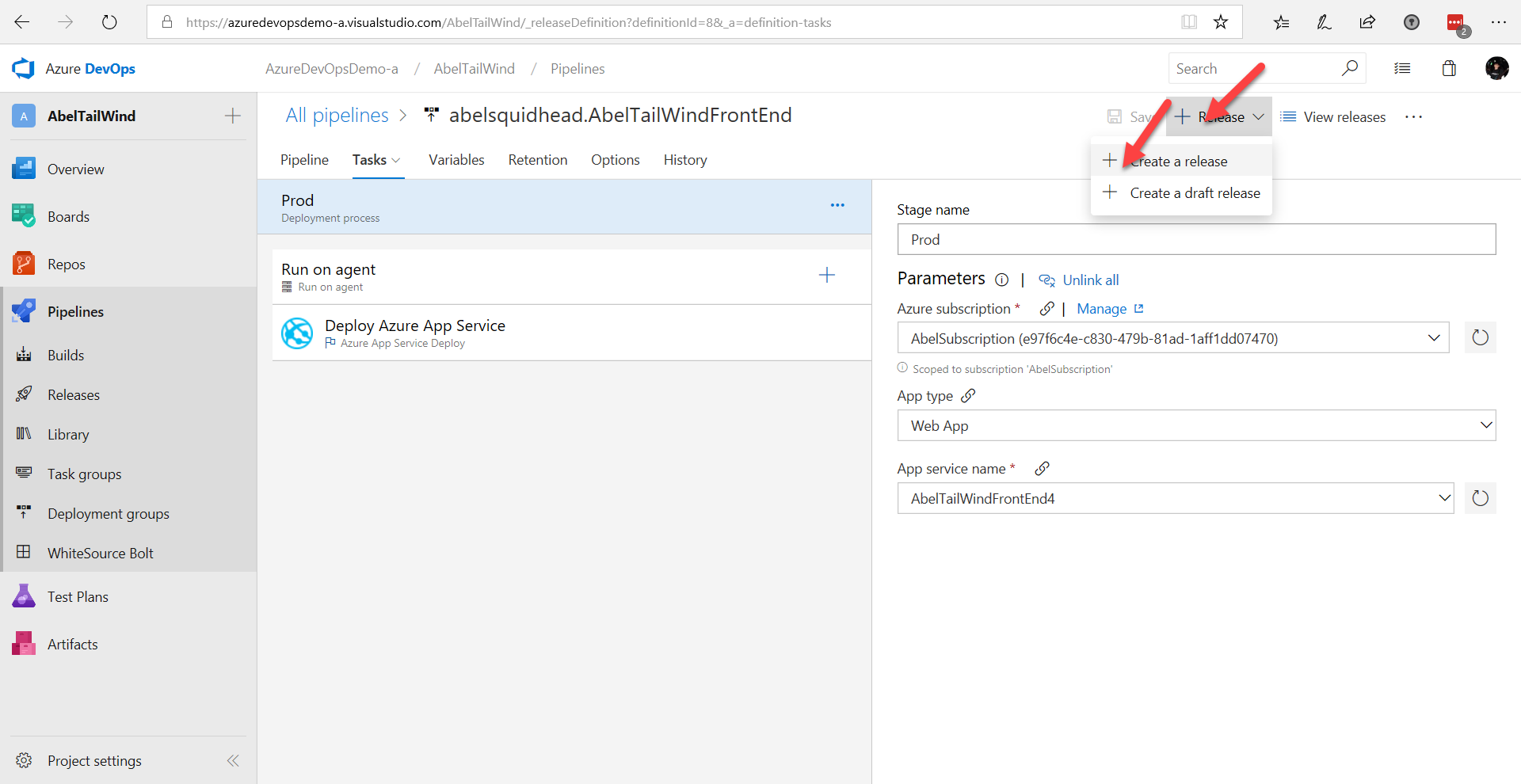Open the reading view icon in address bar

pyautogui.click(x=1189, y=22)
